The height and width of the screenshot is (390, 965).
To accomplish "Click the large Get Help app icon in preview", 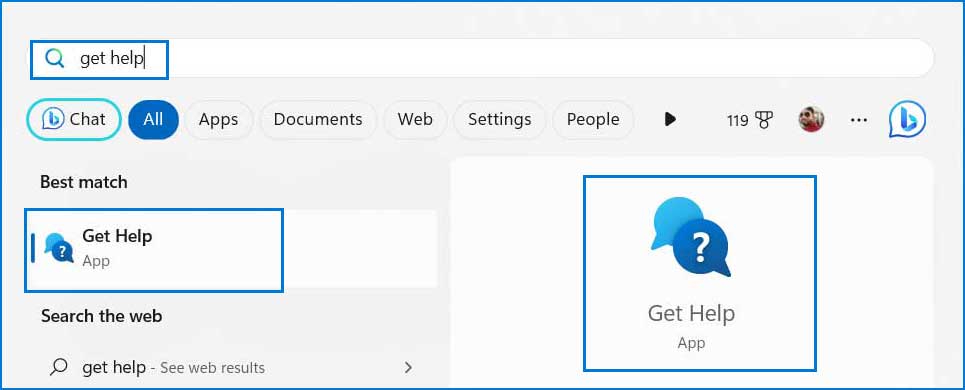I will coord(691,237).
